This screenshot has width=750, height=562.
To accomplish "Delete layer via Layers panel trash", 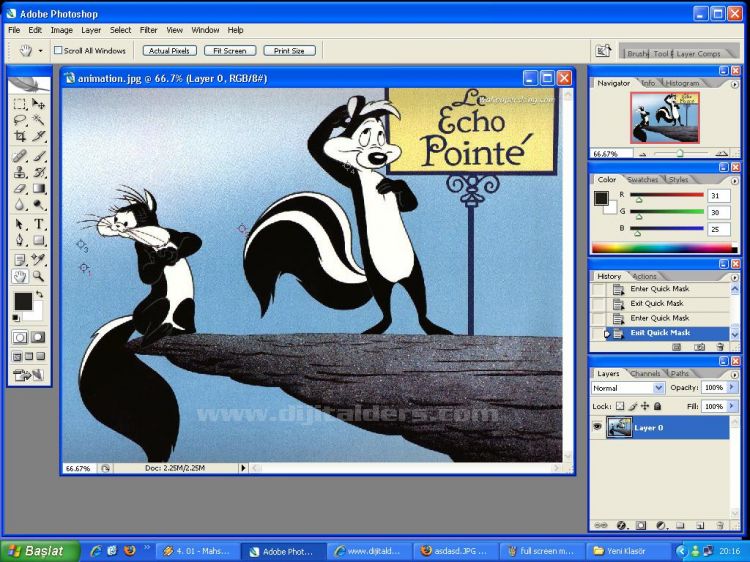I will [720, 525].
